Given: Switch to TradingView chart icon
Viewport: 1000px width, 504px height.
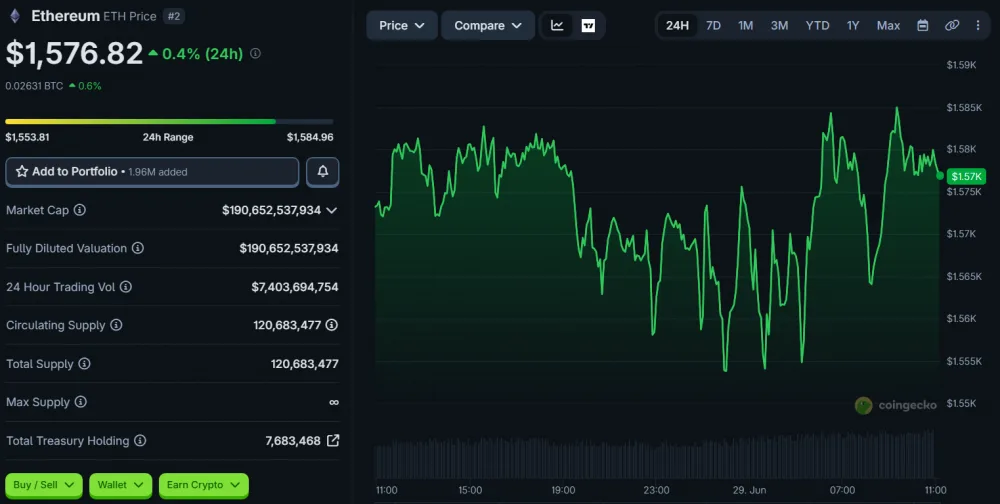Looking at the screenshot, I should coord(589,26).
